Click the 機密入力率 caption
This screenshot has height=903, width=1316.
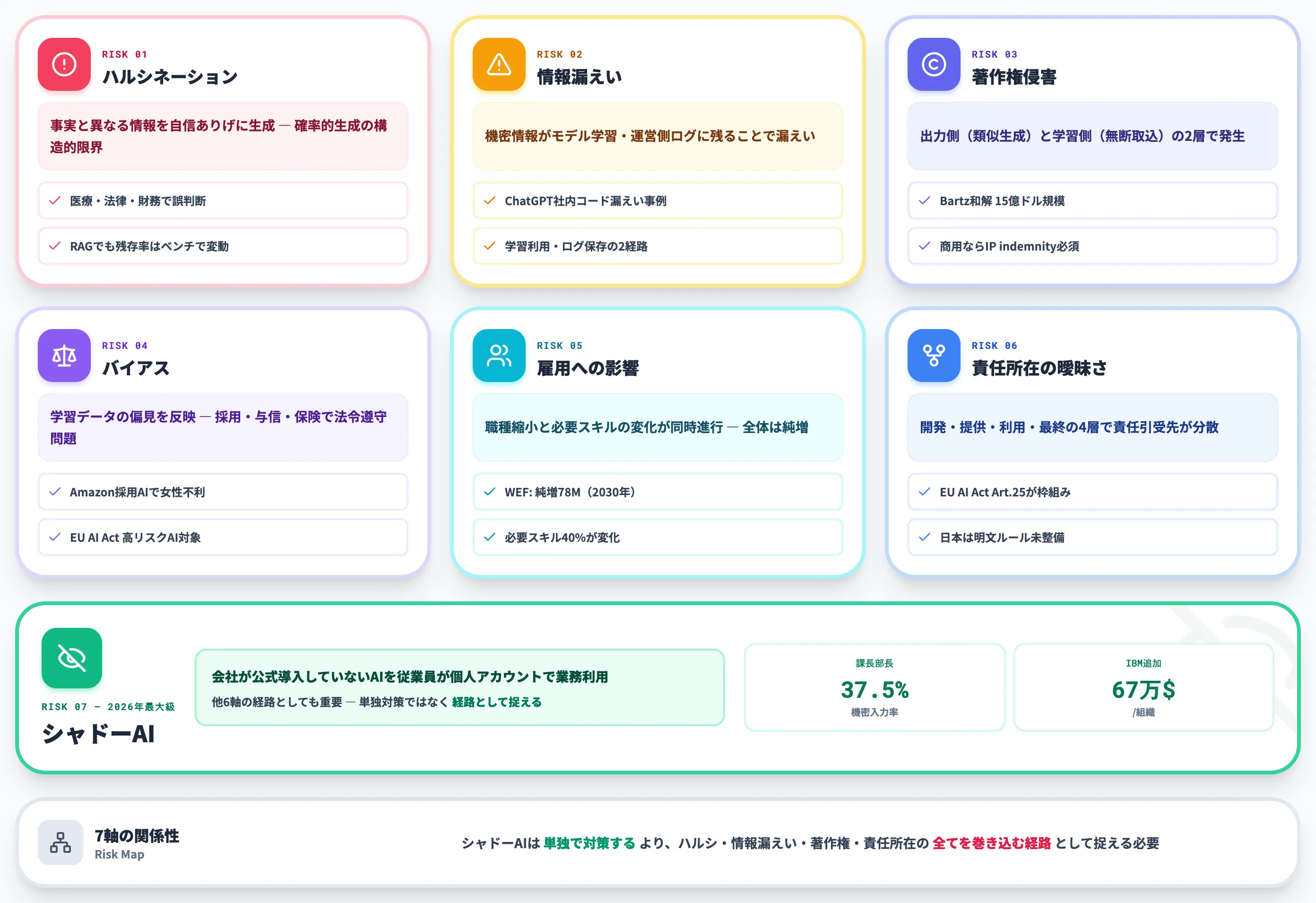875,712
